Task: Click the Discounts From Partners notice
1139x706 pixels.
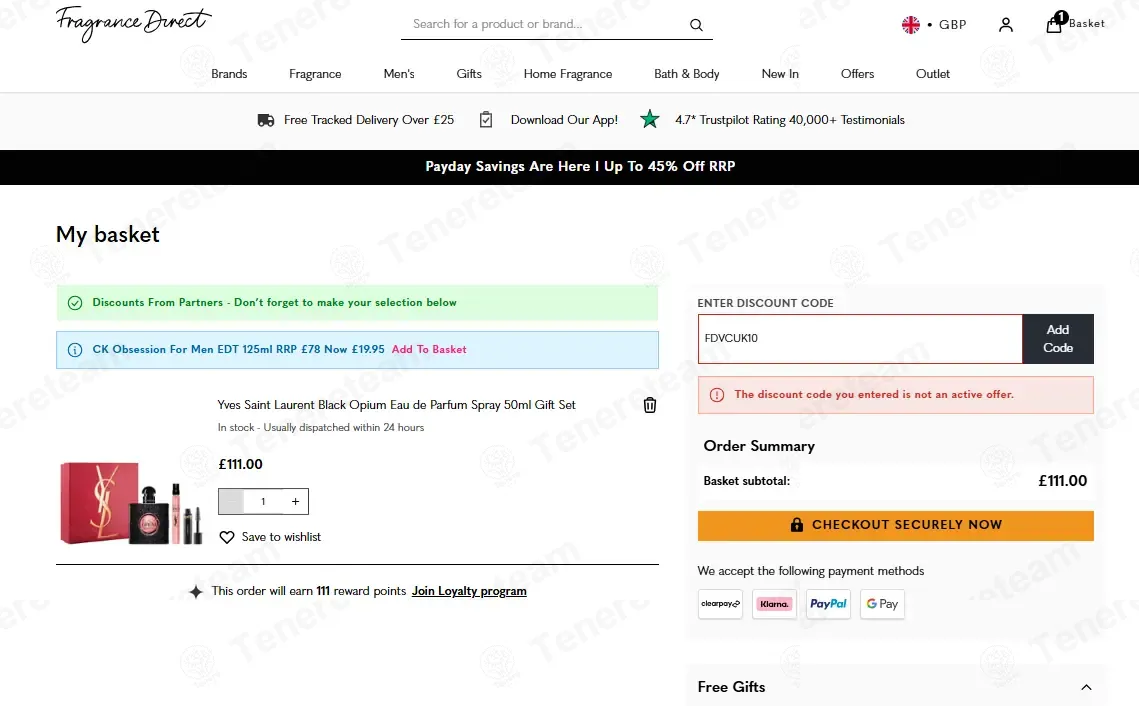Action: click(357, 303)
